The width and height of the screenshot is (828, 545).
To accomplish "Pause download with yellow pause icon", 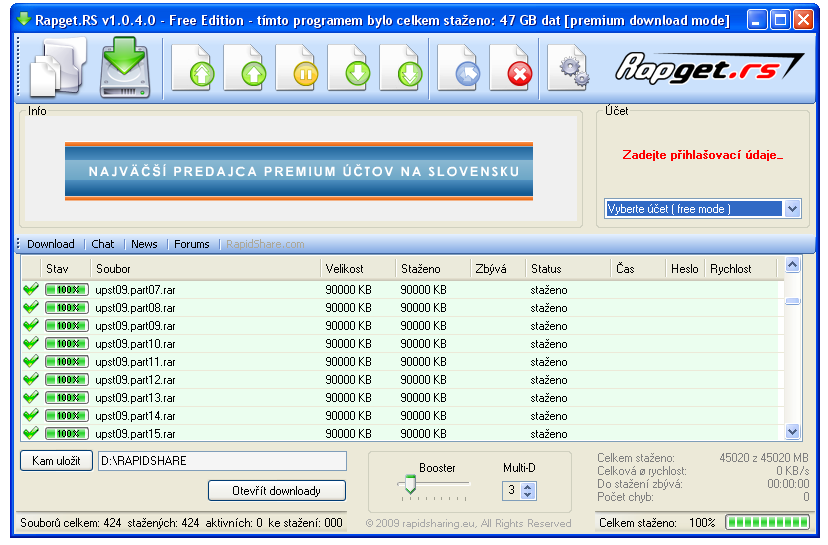I will point(297,68).
